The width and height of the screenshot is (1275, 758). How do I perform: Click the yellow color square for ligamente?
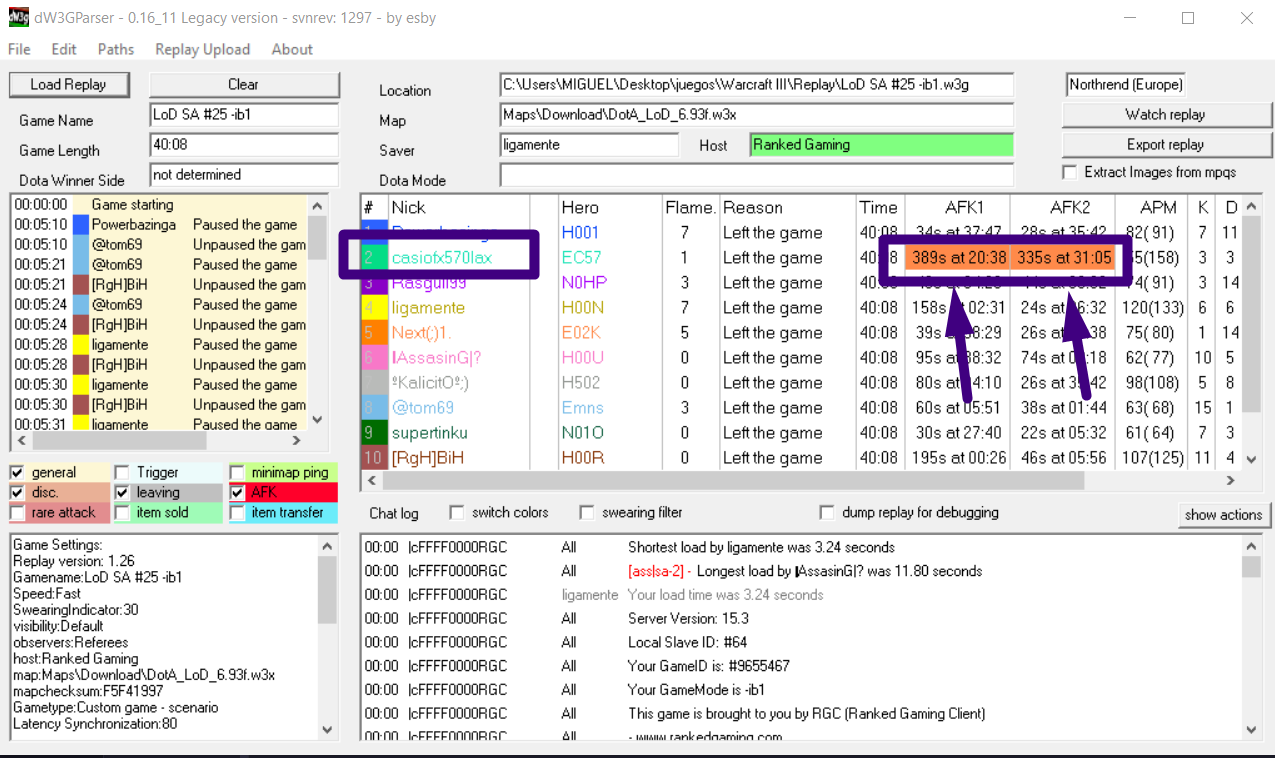(373, 308)
